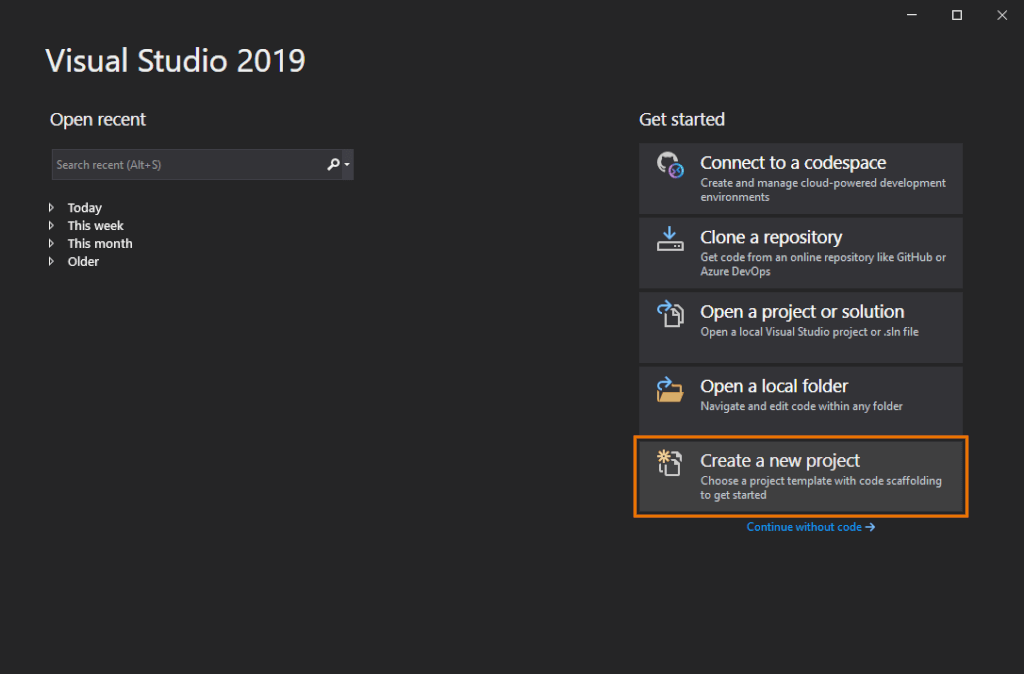Click the Create a new project icon
Viewport: 1024px width, 674px height.
tap(669, 463)
